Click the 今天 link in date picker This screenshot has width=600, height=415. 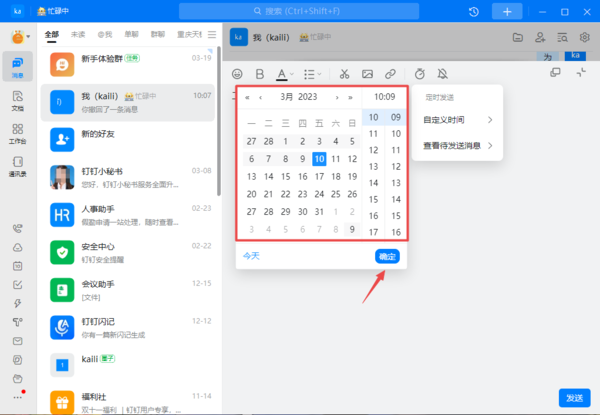click(250, 256)
